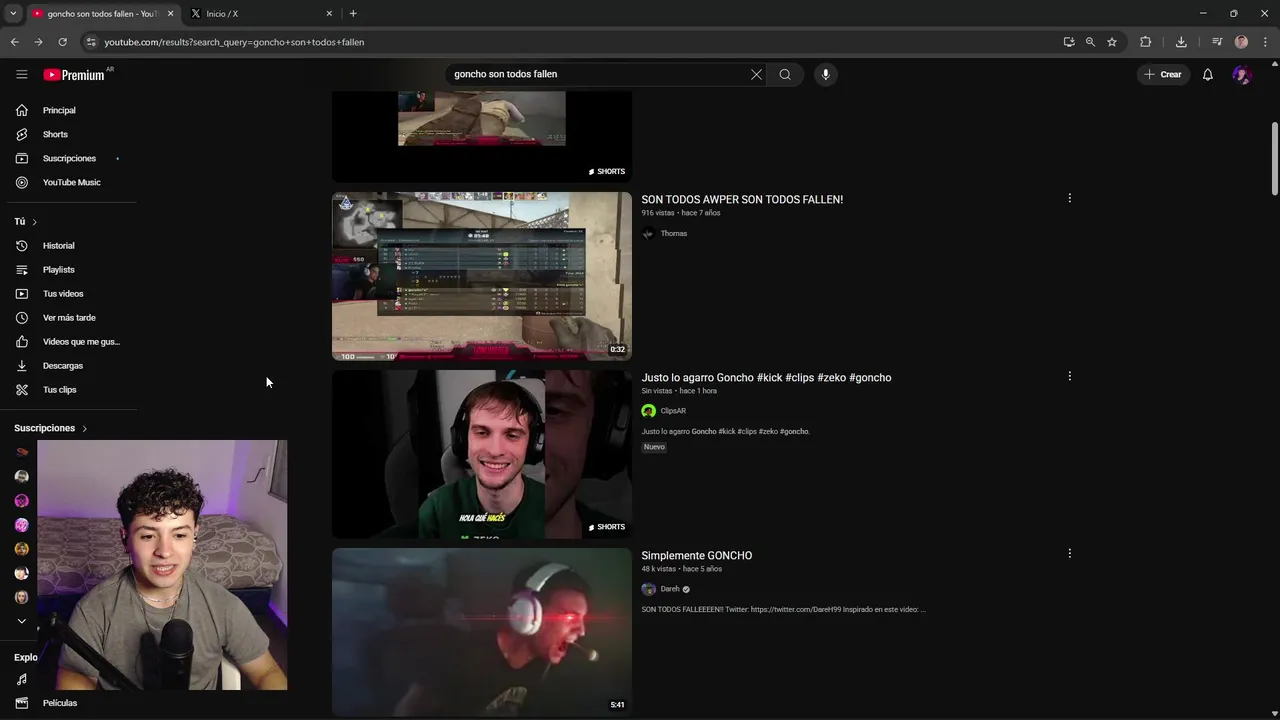Expand the Tú section chevron
This screenshot has width=1280, height=720.
coord(34,222)
